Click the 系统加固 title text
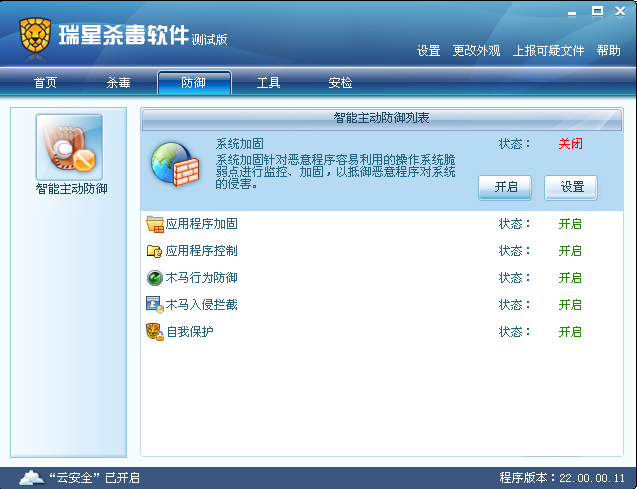The width and height of the screenshot is (637, 489). point(240,144)
